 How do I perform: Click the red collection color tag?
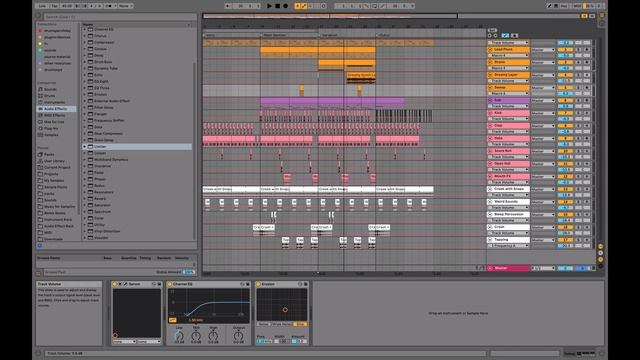(40, 31)
